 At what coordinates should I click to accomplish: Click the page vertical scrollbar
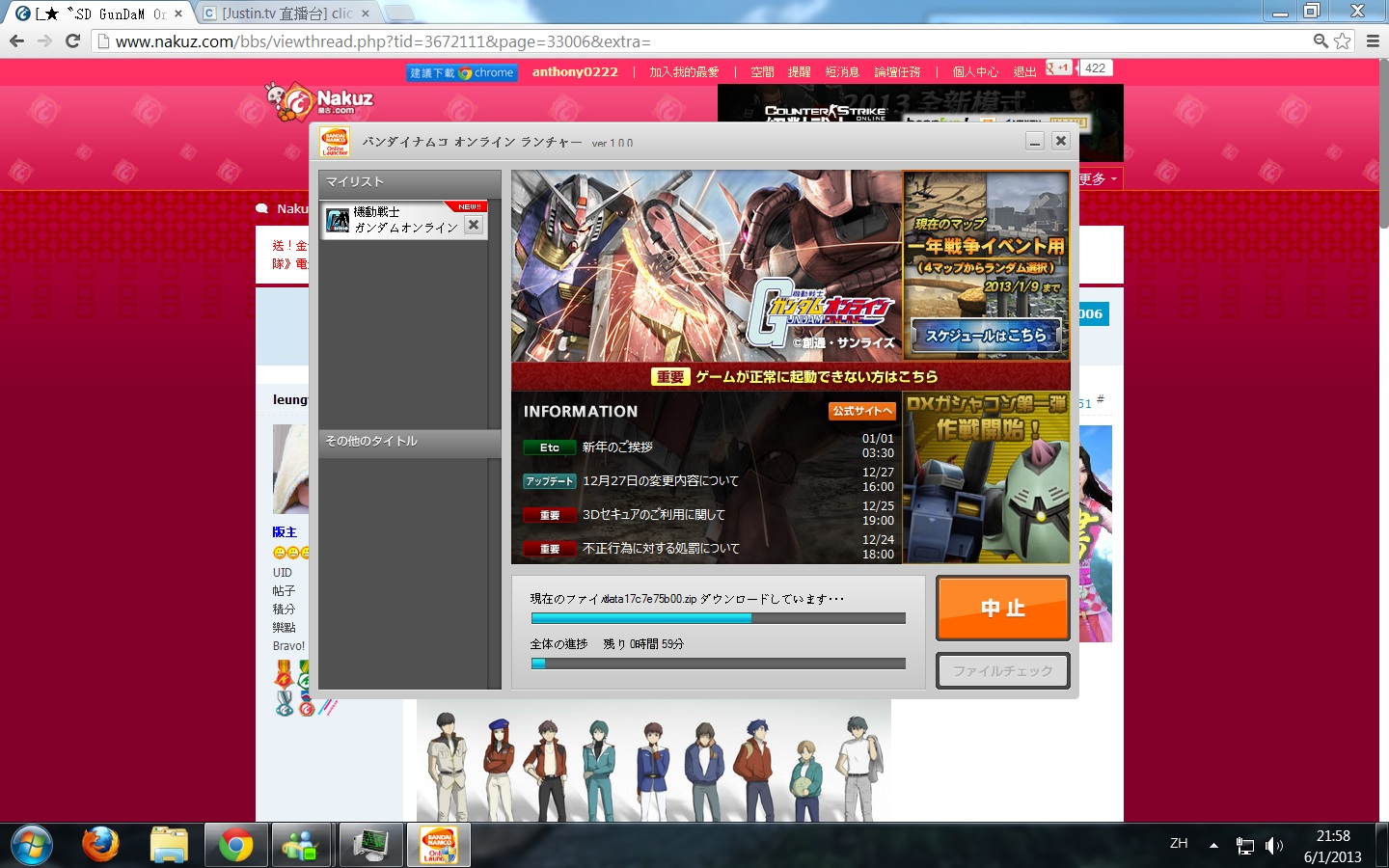(1382, 145)
